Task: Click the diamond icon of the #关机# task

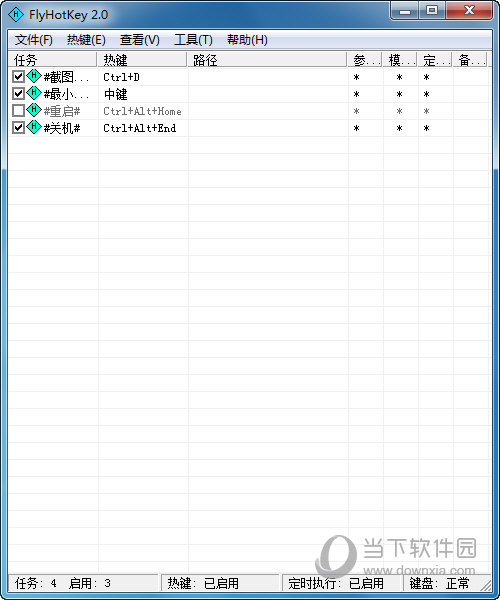Action: pyautogui.click(x=34, y=127)
